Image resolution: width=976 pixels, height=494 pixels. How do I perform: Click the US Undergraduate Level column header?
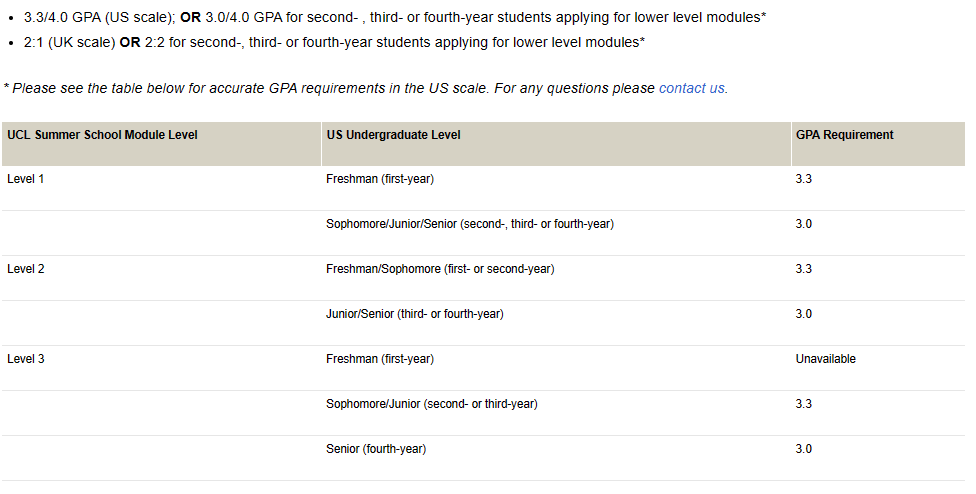[393, 135]
